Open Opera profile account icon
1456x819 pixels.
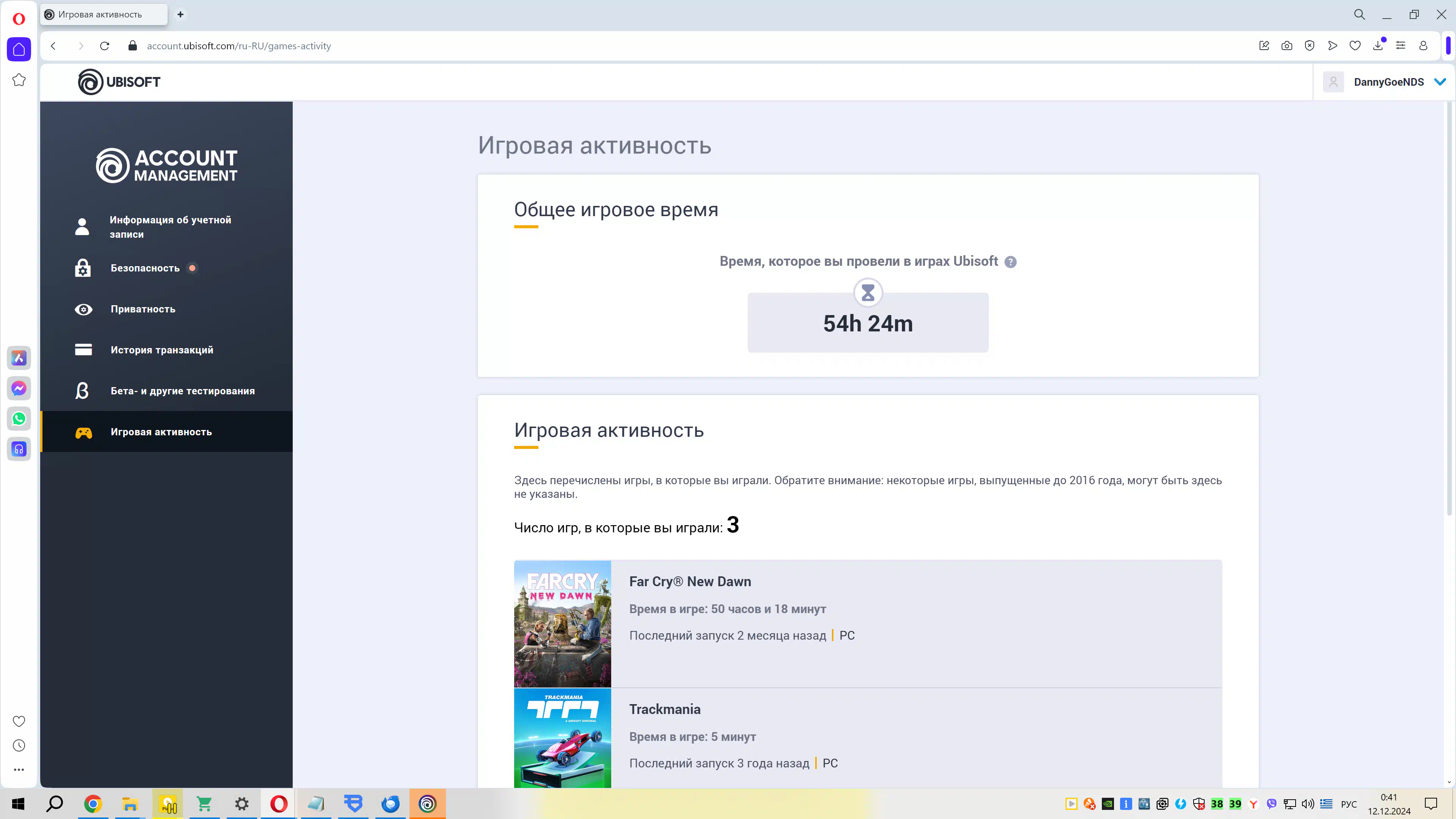1423,46
